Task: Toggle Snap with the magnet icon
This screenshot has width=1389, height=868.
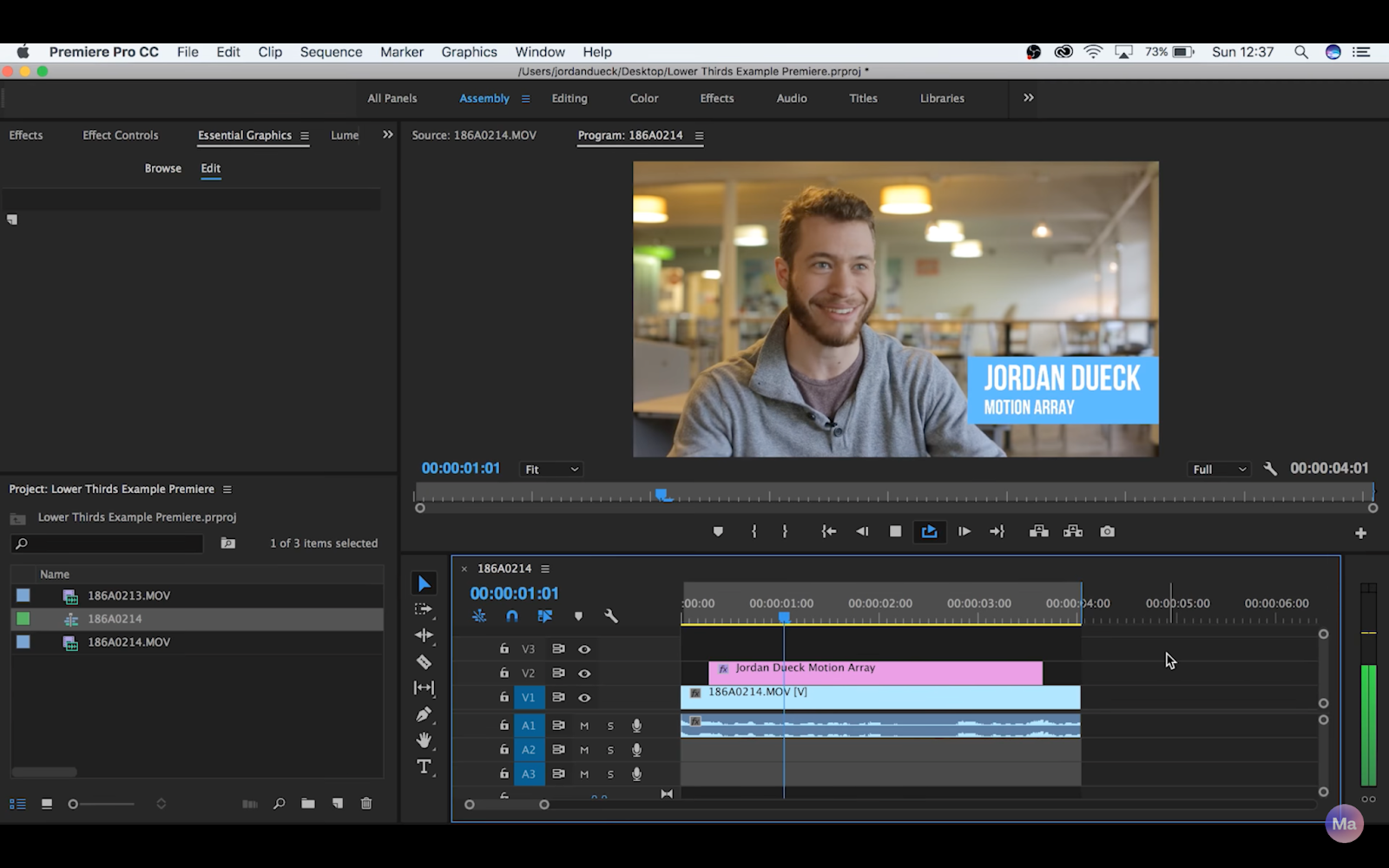Action: point(511,616)
